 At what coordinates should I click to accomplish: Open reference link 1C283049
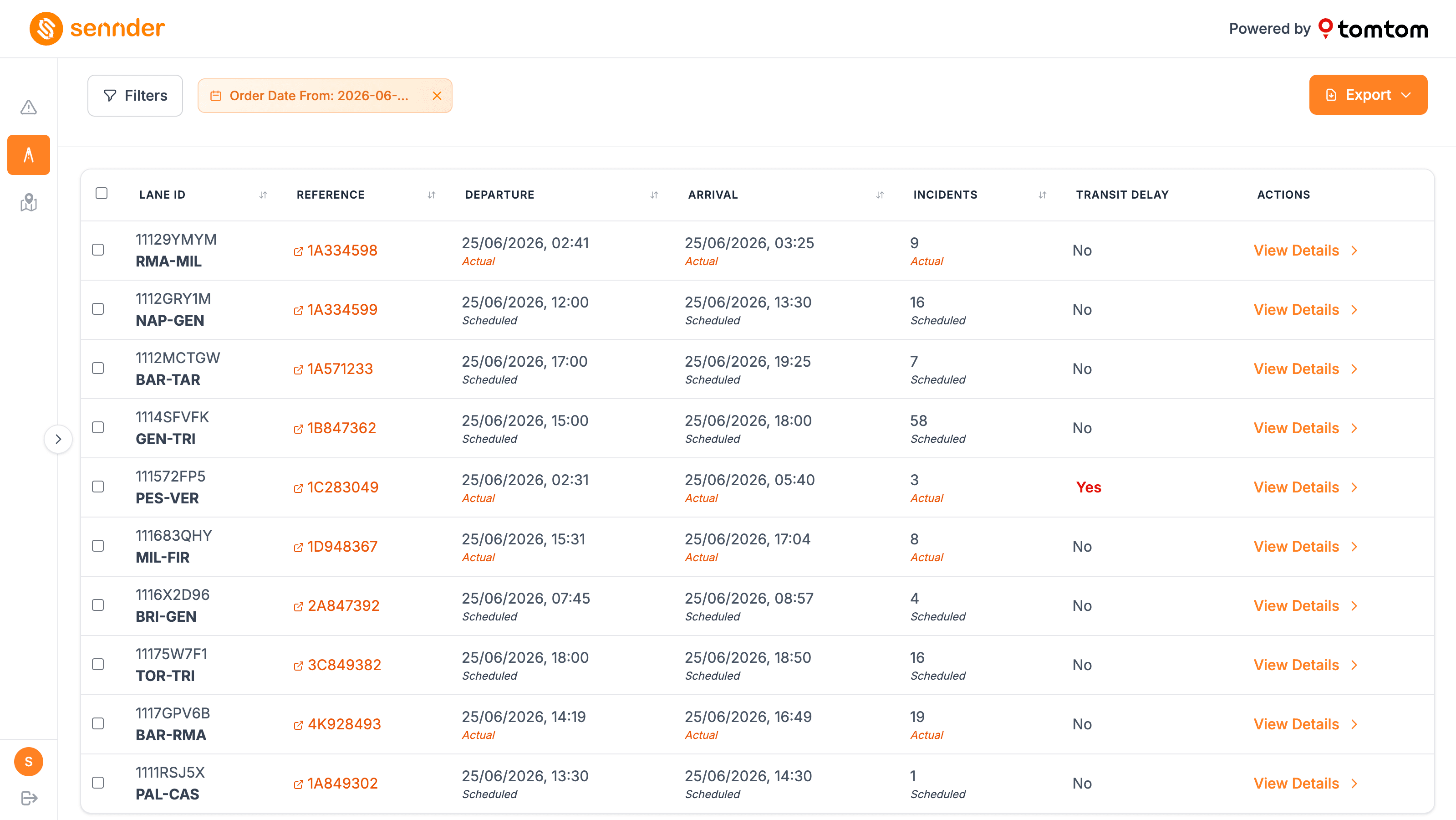(x=342, y=487)
